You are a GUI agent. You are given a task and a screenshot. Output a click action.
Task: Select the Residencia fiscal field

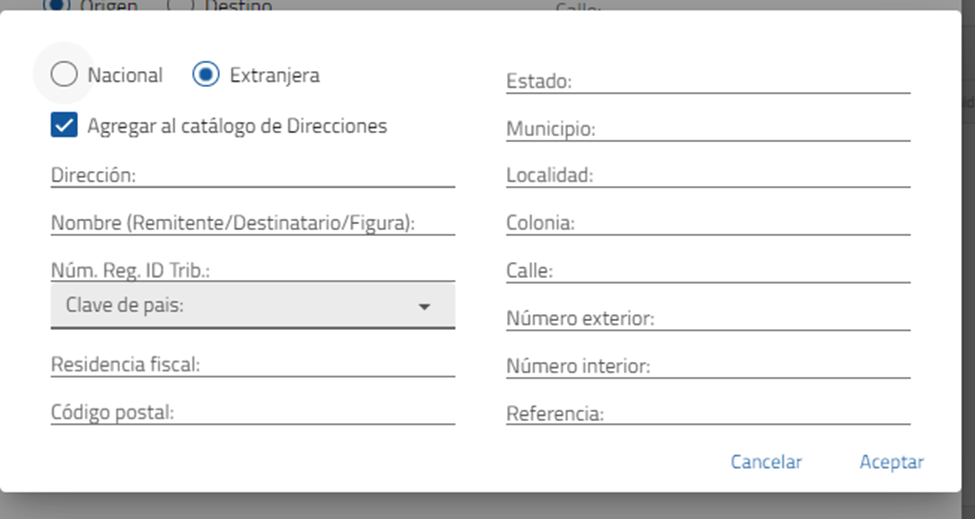tap(252, 365)
